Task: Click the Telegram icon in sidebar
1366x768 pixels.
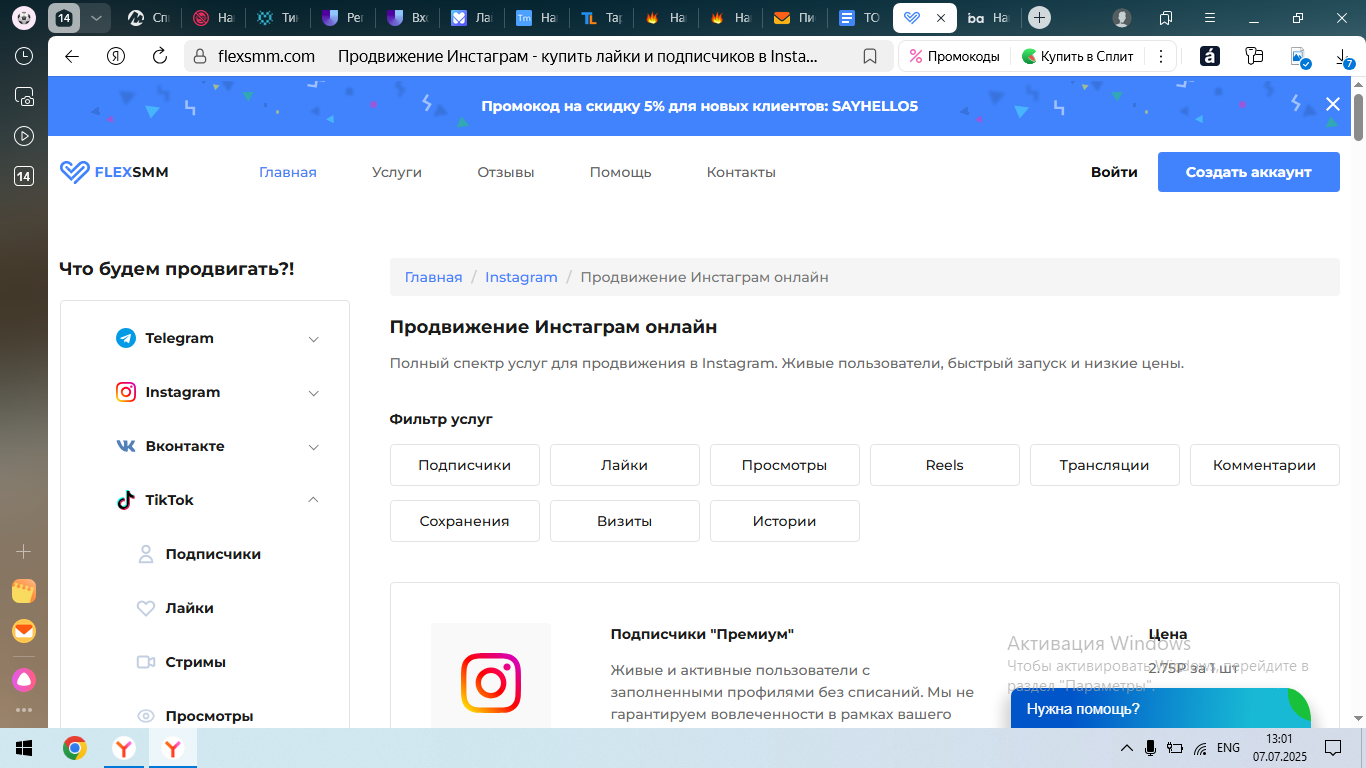Action: click(x=126, y=338)
